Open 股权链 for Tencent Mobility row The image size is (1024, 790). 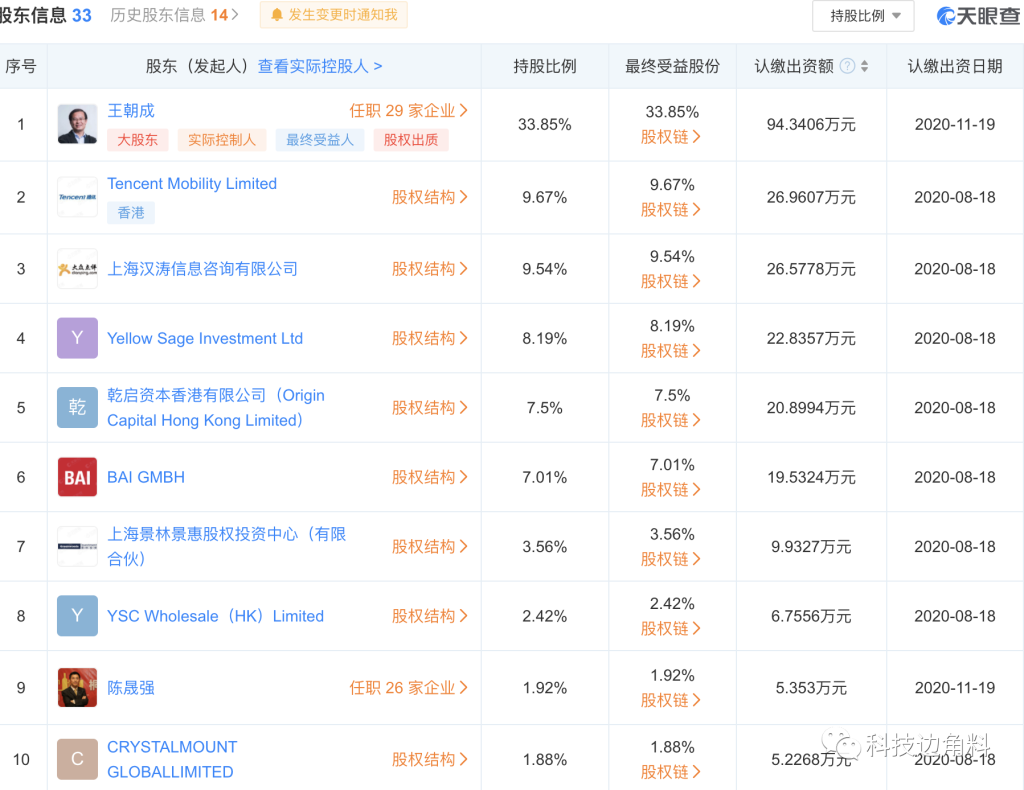coord(671,210)
